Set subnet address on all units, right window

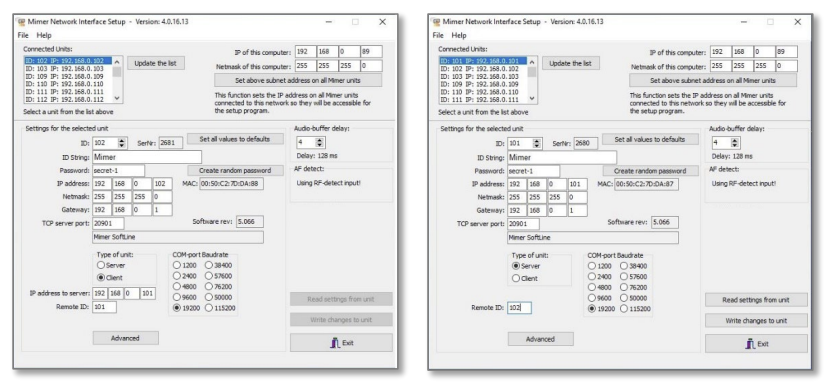click(713, 81)
